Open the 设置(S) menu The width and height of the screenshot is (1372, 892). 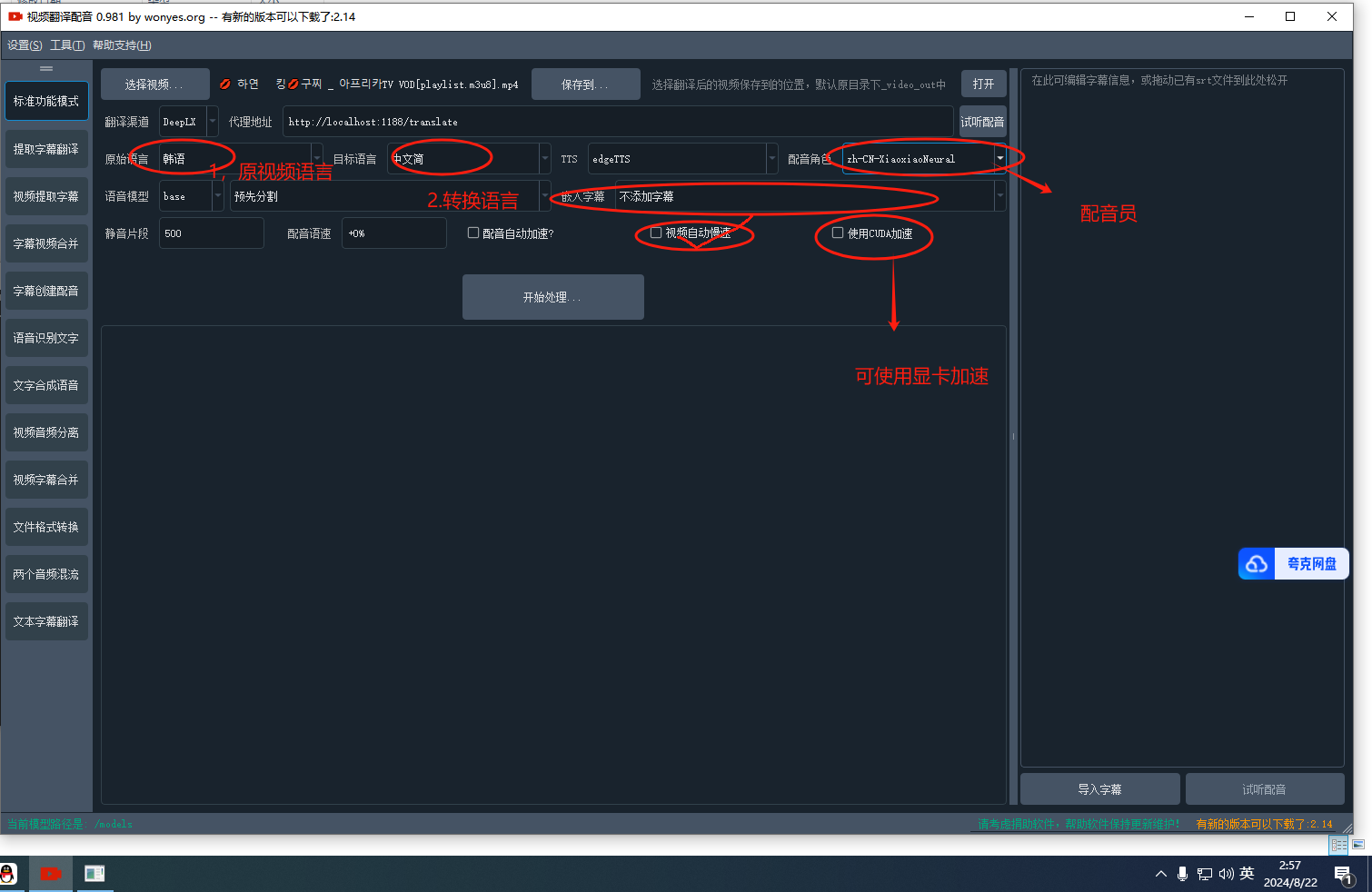[25, 45]
